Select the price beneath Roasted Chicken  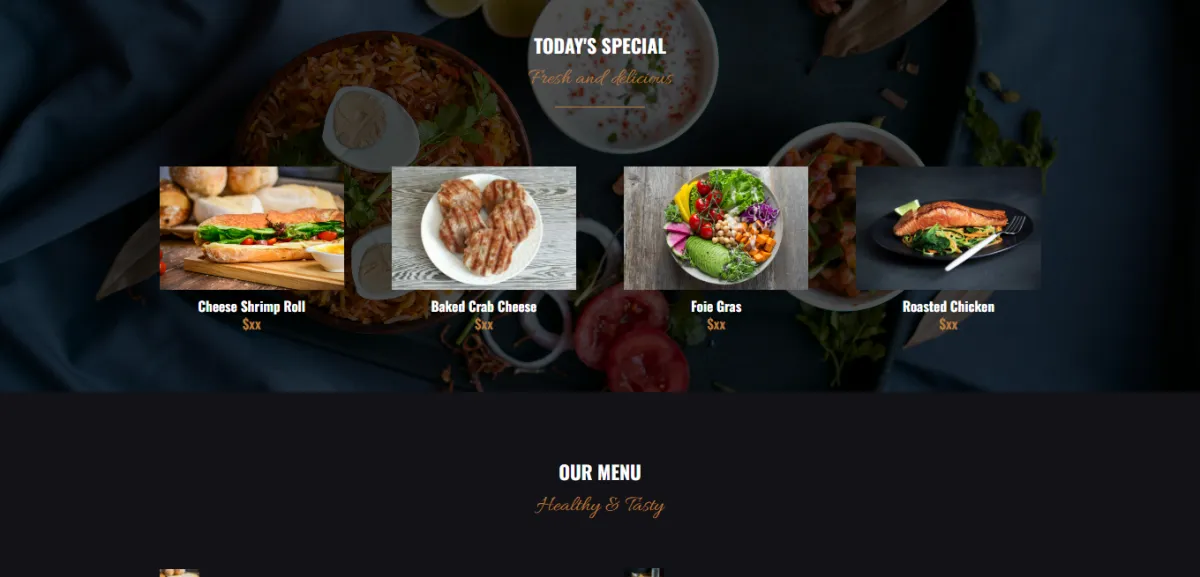point(948,324)
